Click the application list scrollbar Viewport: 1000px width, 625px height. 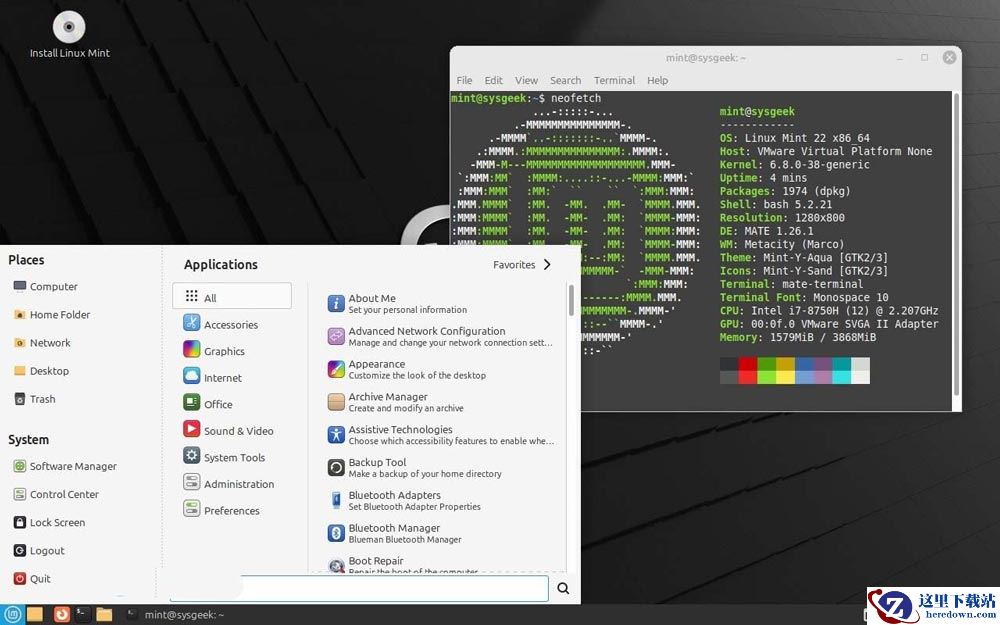pyautogui.click(x=571, y=300)
